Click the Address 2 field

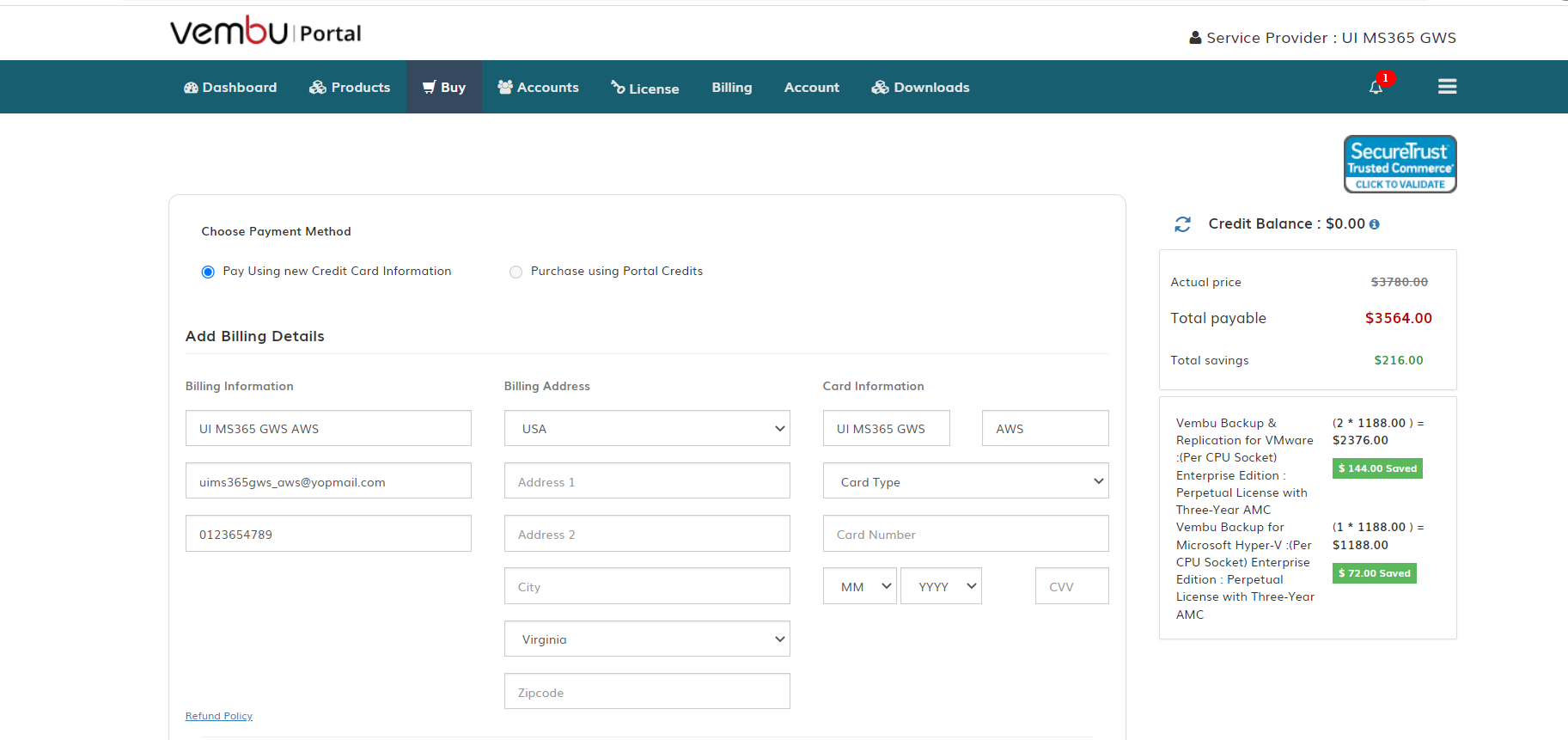click(647, 534)
